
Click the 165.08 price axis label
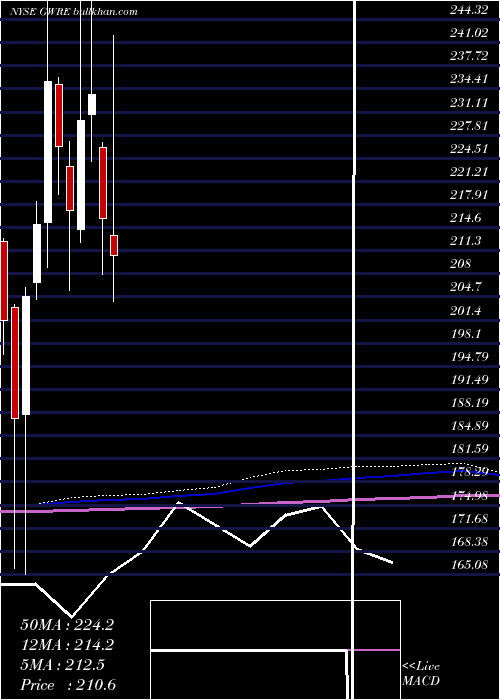pos(468,564)
